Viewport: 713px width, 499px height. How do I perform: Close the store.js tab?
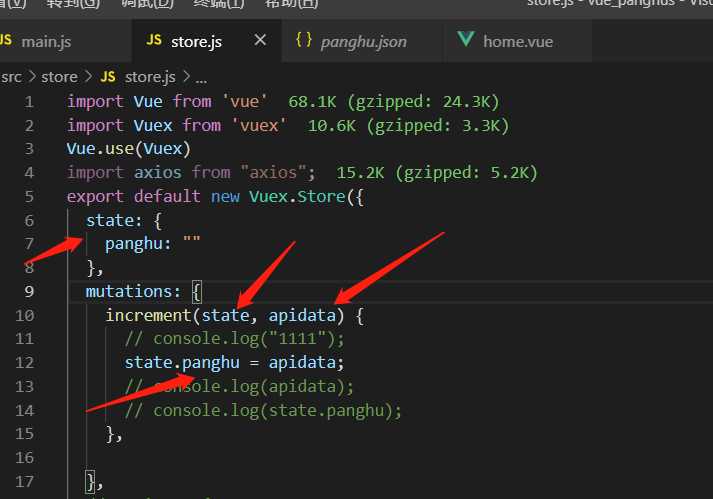pos(260,40)
